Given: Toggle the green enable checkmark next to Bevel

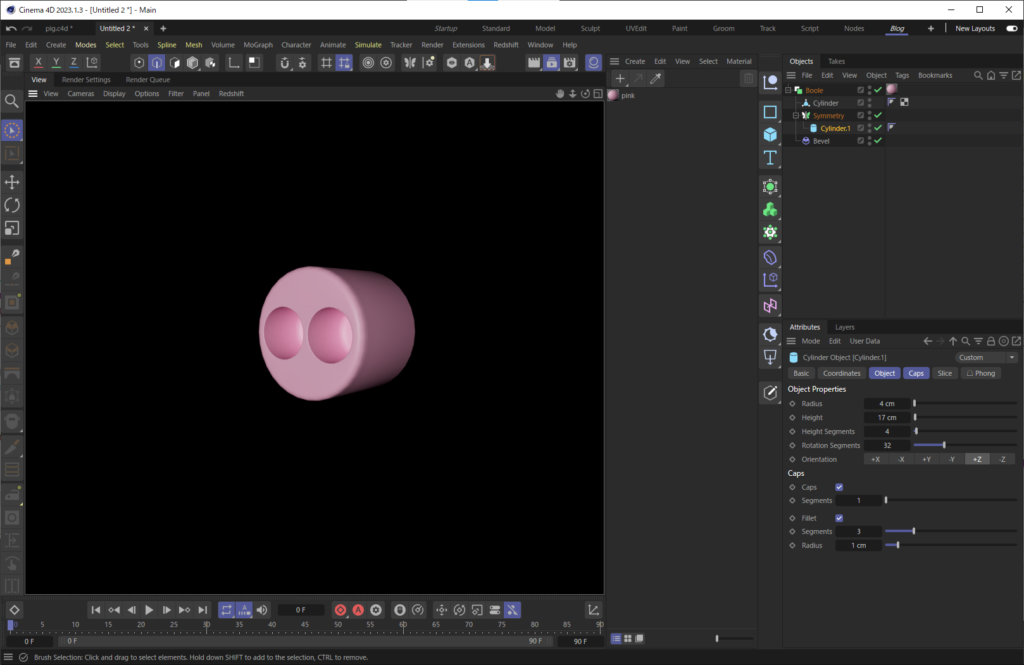Looking at the screenshot, I should pyautogui.click(x=877, y=141).
